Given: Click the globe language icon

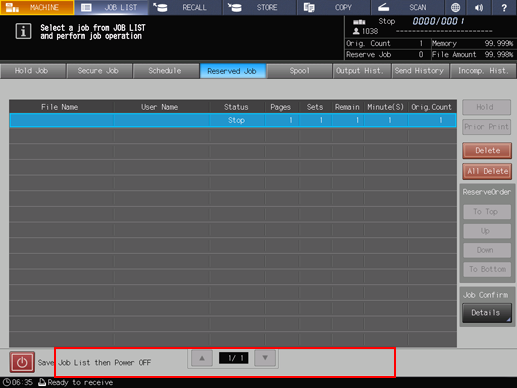Looking at the screenshot, I should 455,7.
